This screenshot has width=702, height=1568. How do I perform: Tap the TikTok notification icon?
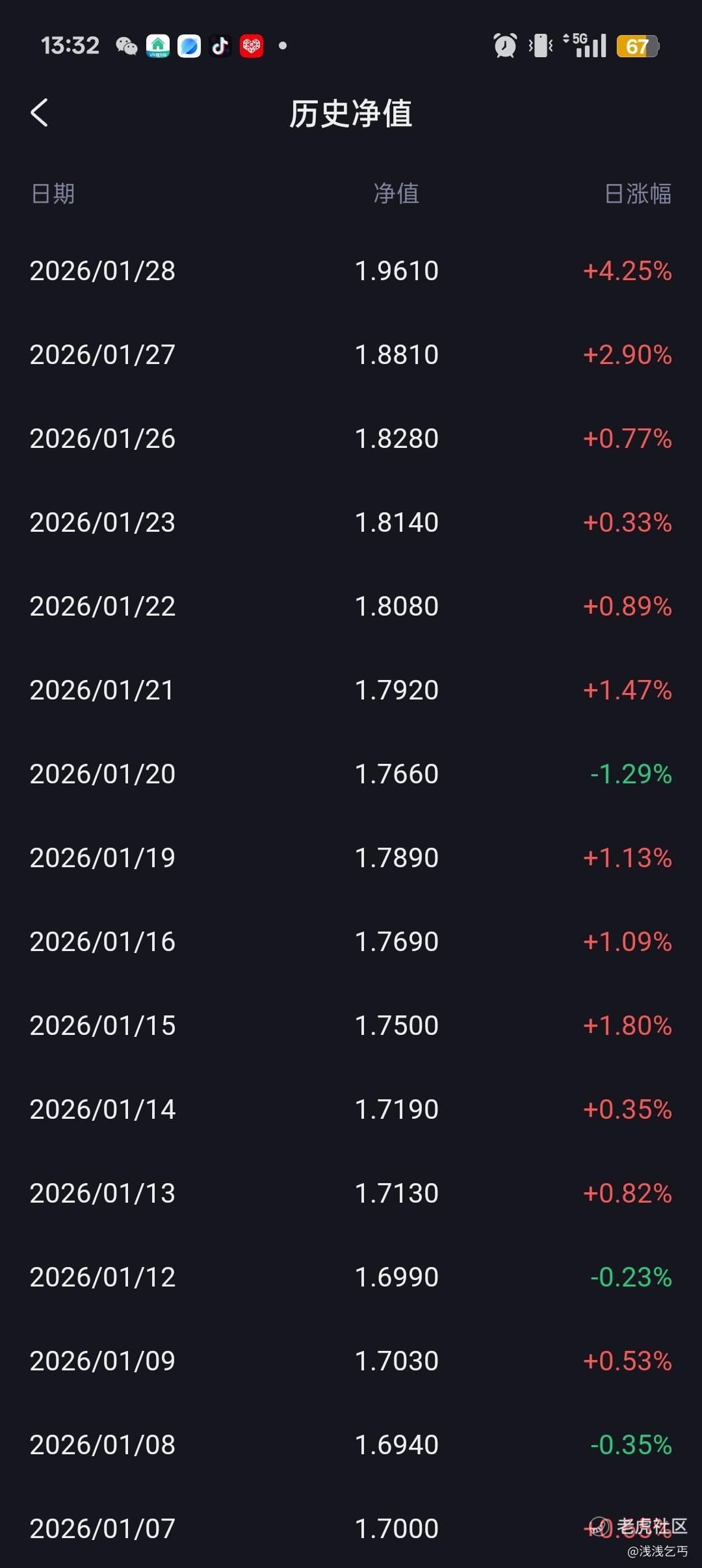(x=220, y=46)
